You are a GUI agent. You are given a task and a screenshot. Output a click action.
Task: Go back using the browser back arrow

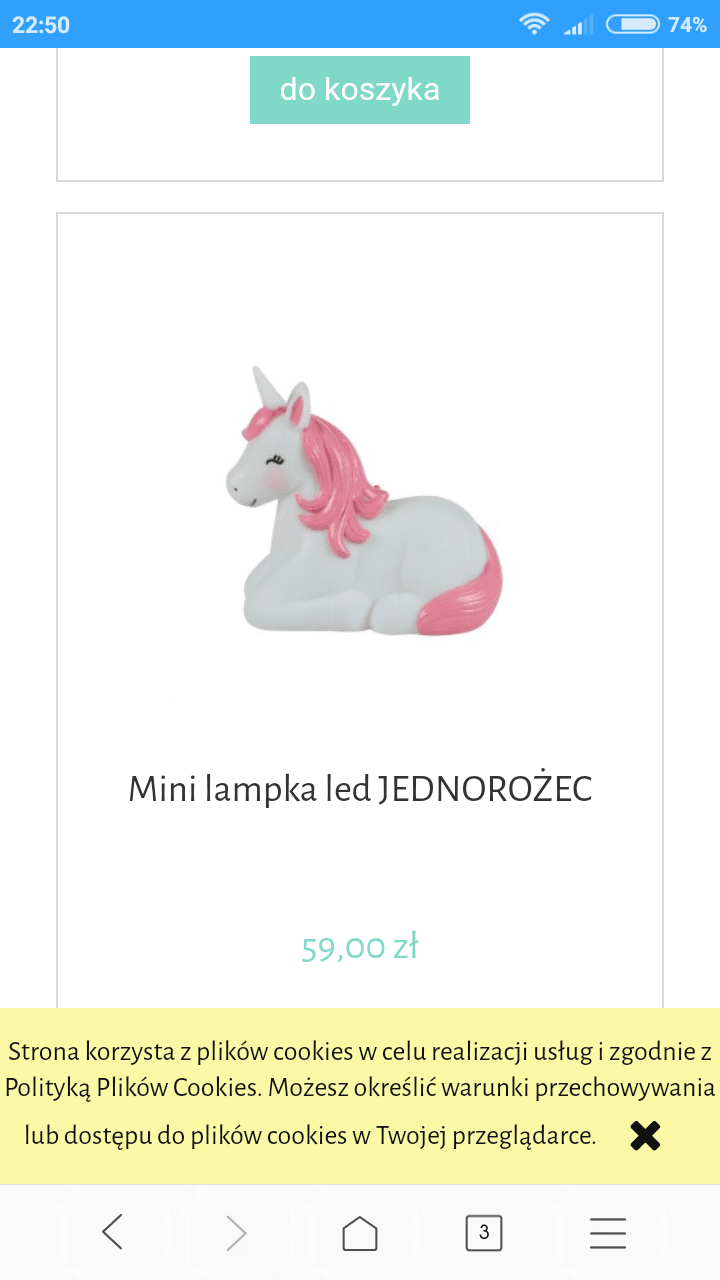coord(113,1233)
